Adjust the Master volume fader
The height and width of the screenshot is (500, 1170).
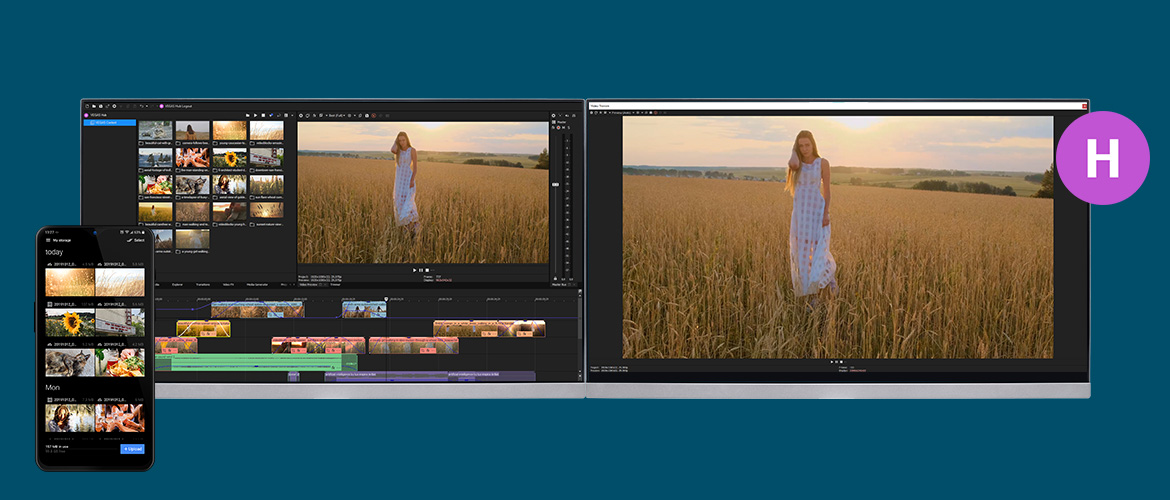[x=557, y=185]
